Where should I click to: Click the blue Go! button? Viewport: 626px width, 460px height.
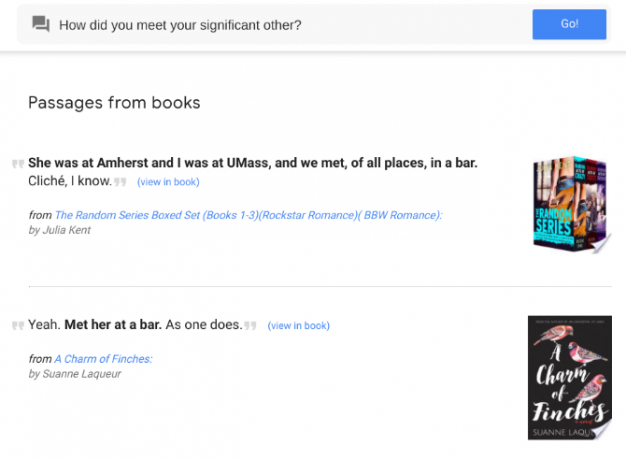[569, 24]
